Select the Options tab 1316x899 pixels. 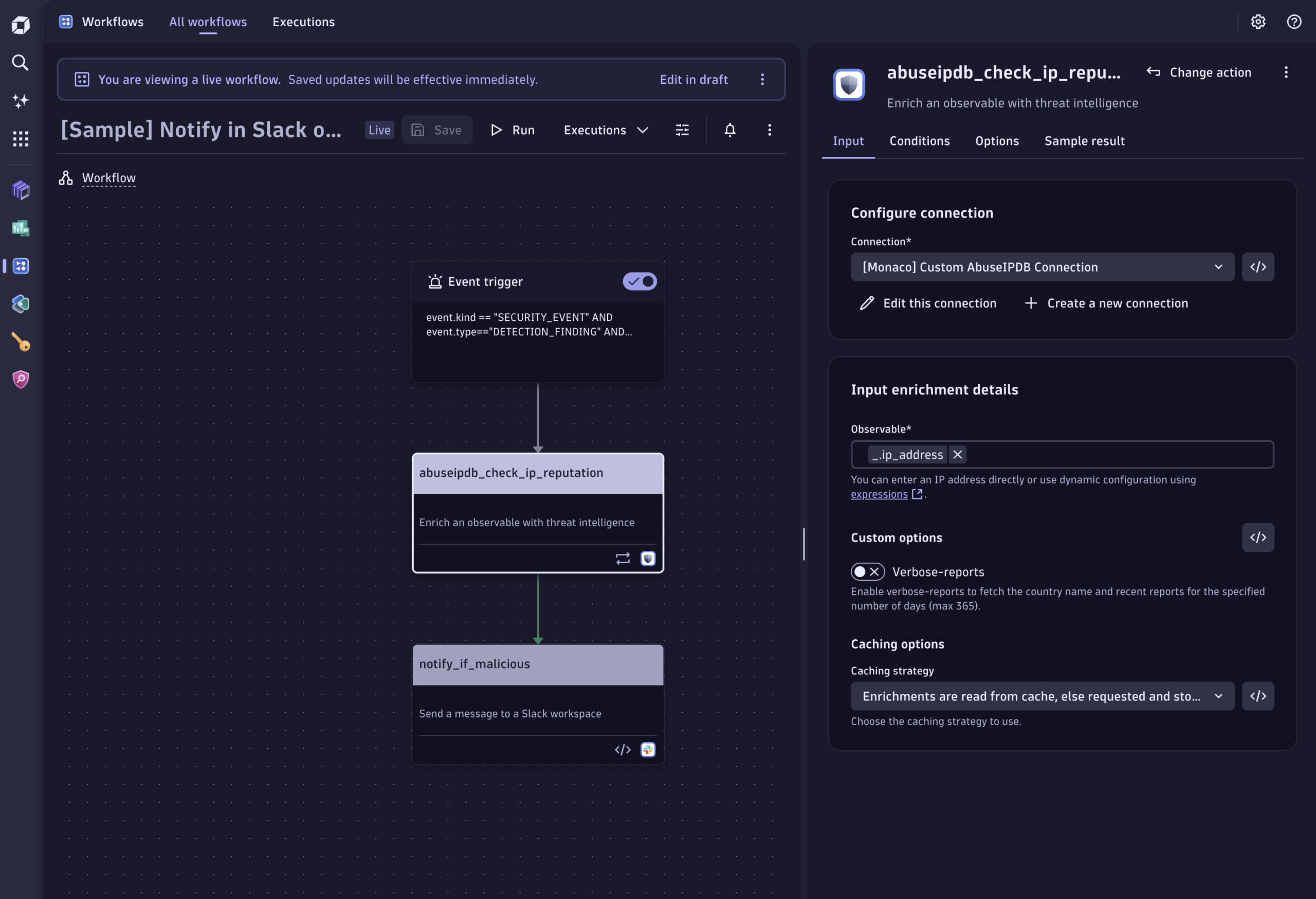click(997, 140)
